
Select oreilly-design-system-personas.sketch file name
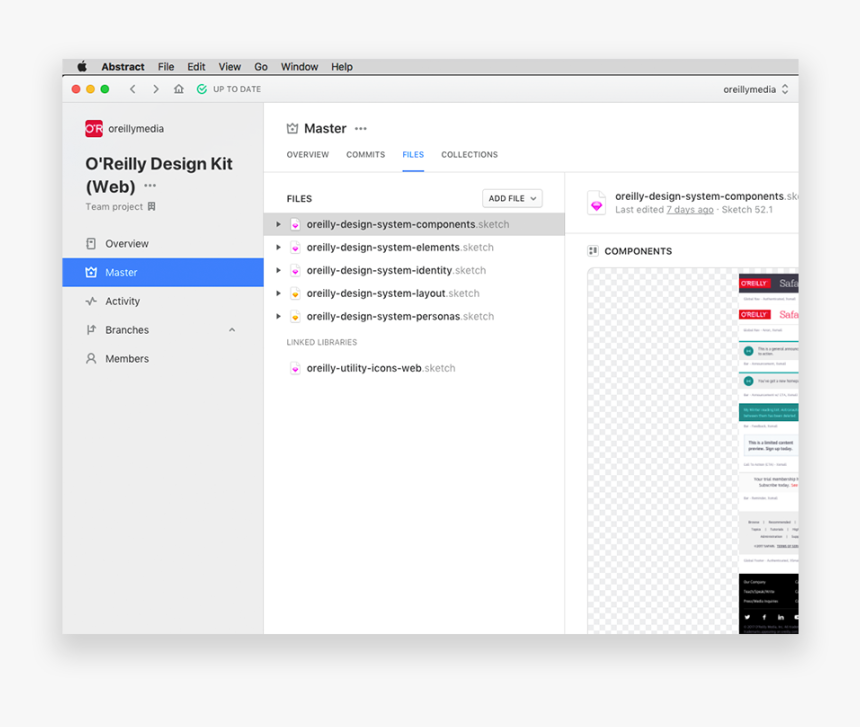point(400,316)
